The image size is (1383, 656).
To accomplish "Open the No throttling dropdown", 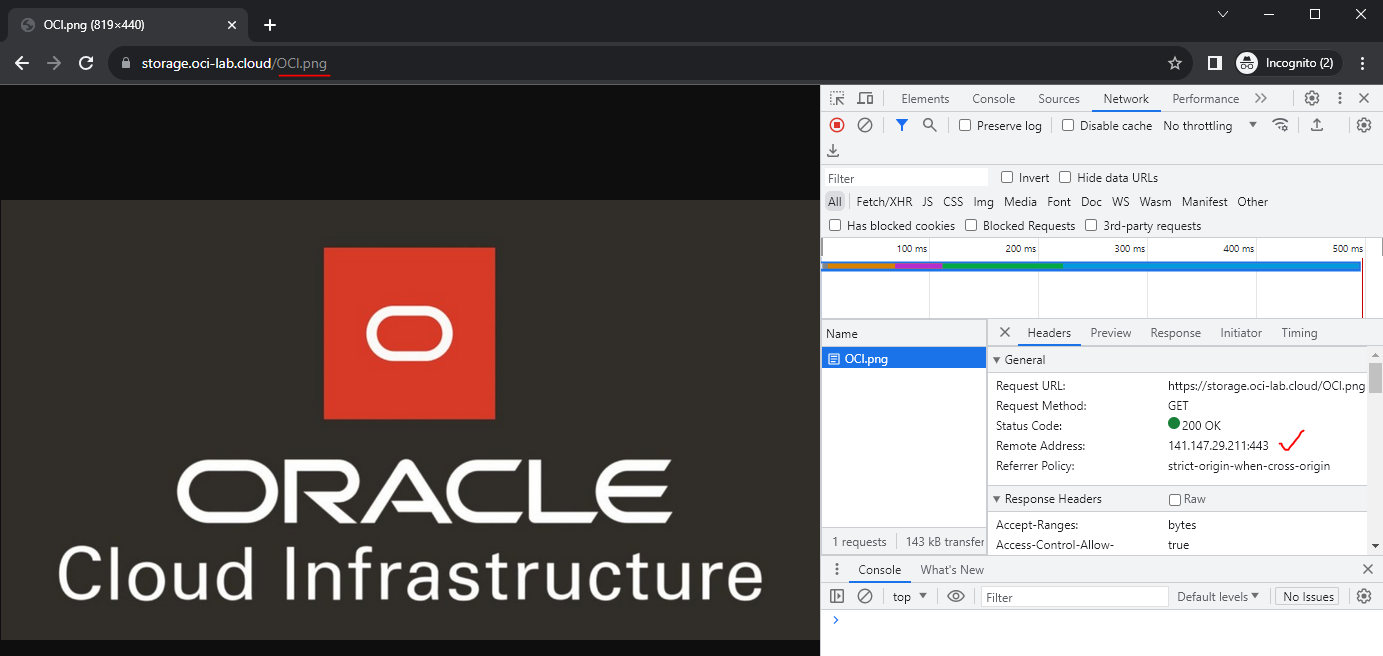I will 1210,126.
